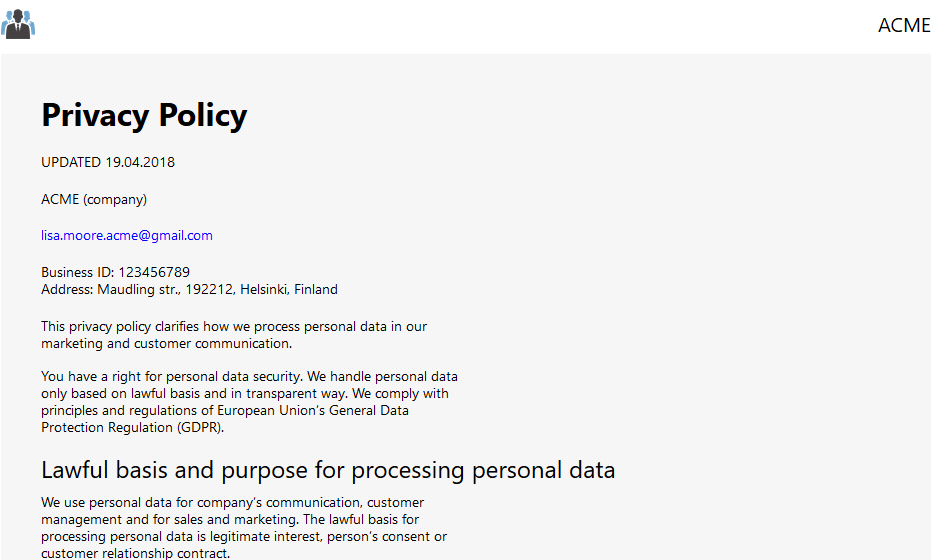
Task: Click the paragraph starting 'This privacy policy clarifies'
Action: (234, 335)
